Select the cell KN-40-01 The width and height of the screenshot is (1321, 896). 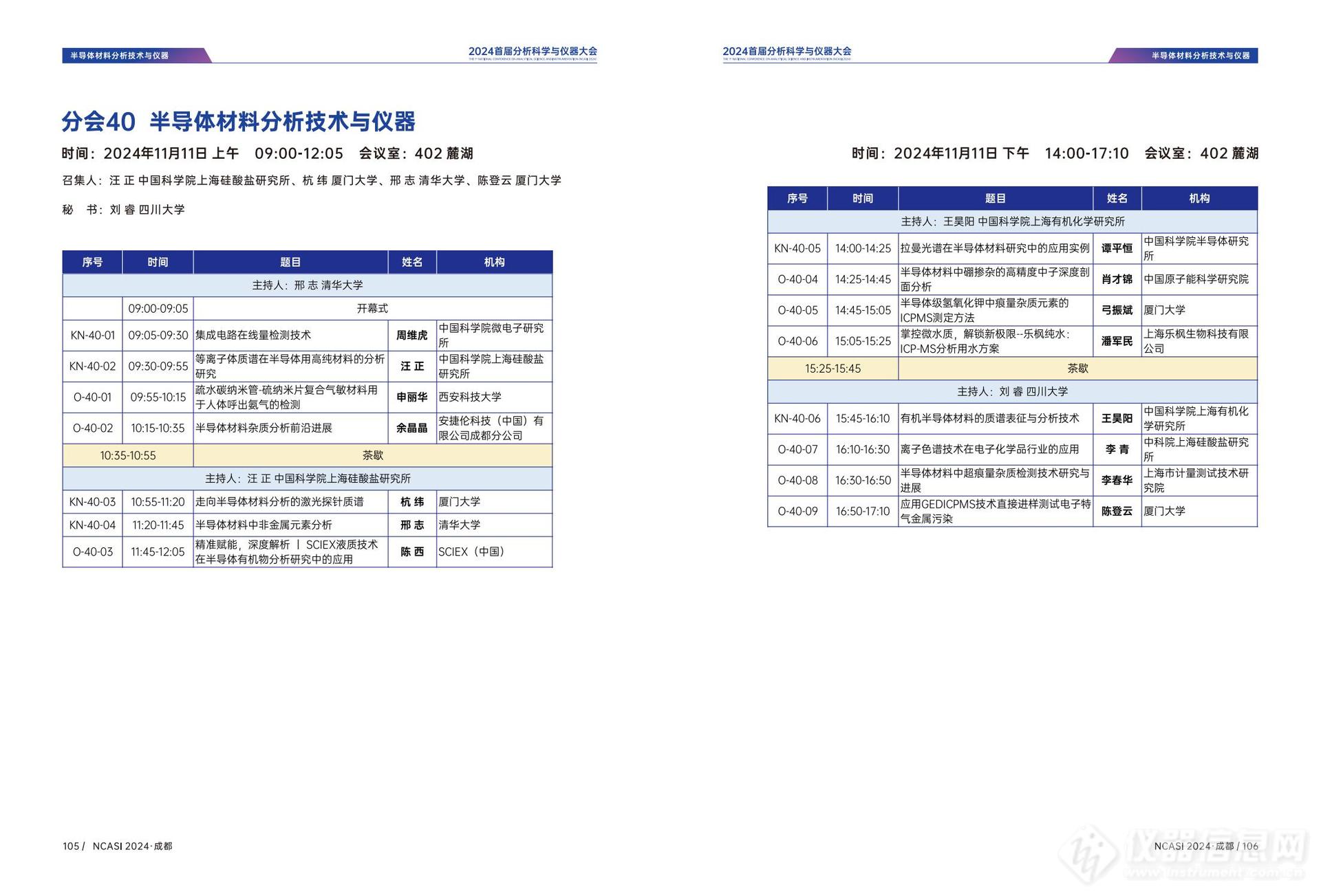(x=92, y=336)
